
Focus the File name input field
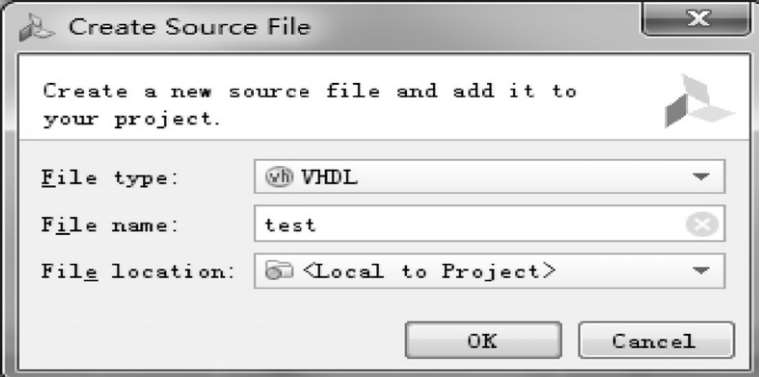(489, 224)
